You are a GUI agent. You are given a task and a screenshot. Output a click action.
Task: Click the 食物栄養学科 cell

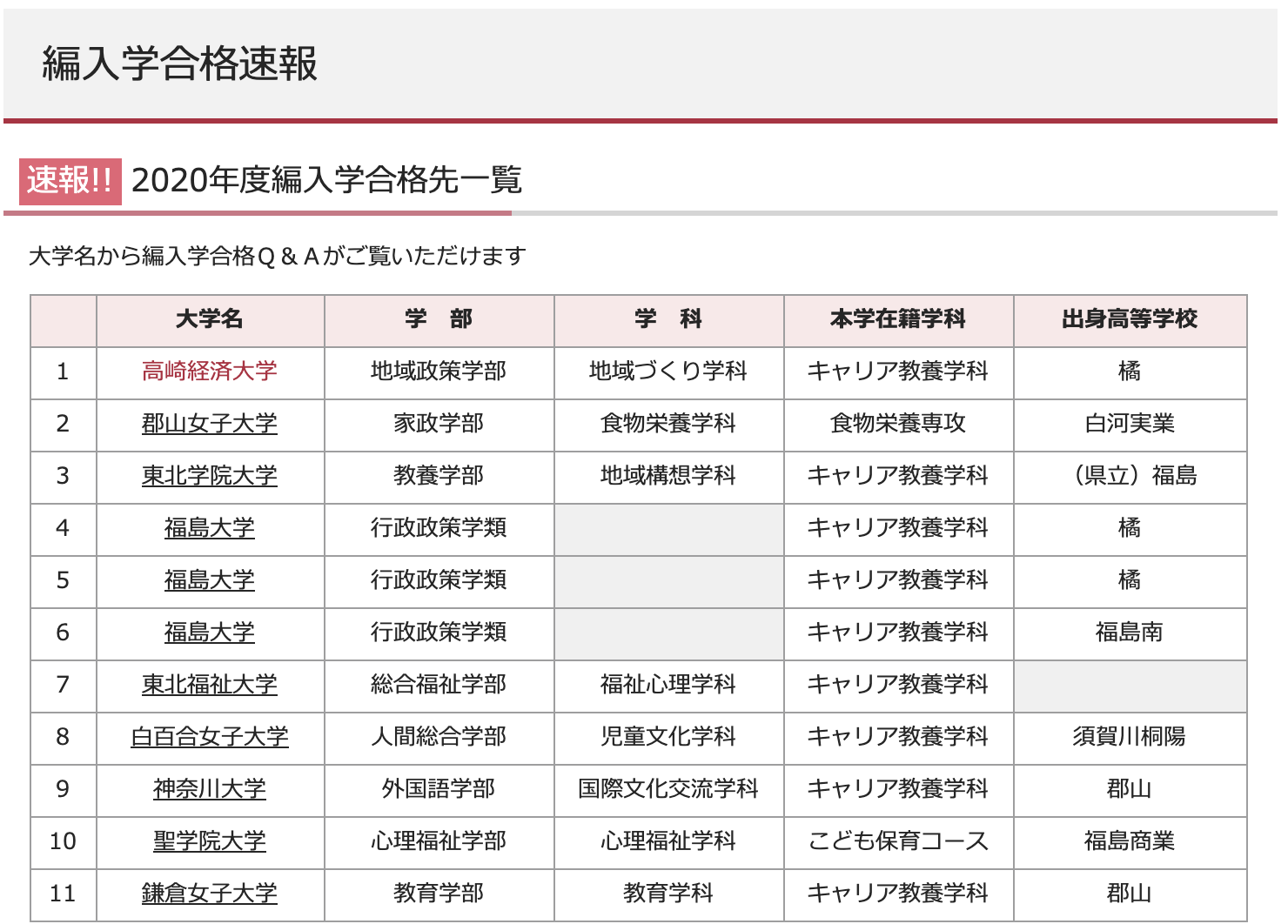pos(668,424)
